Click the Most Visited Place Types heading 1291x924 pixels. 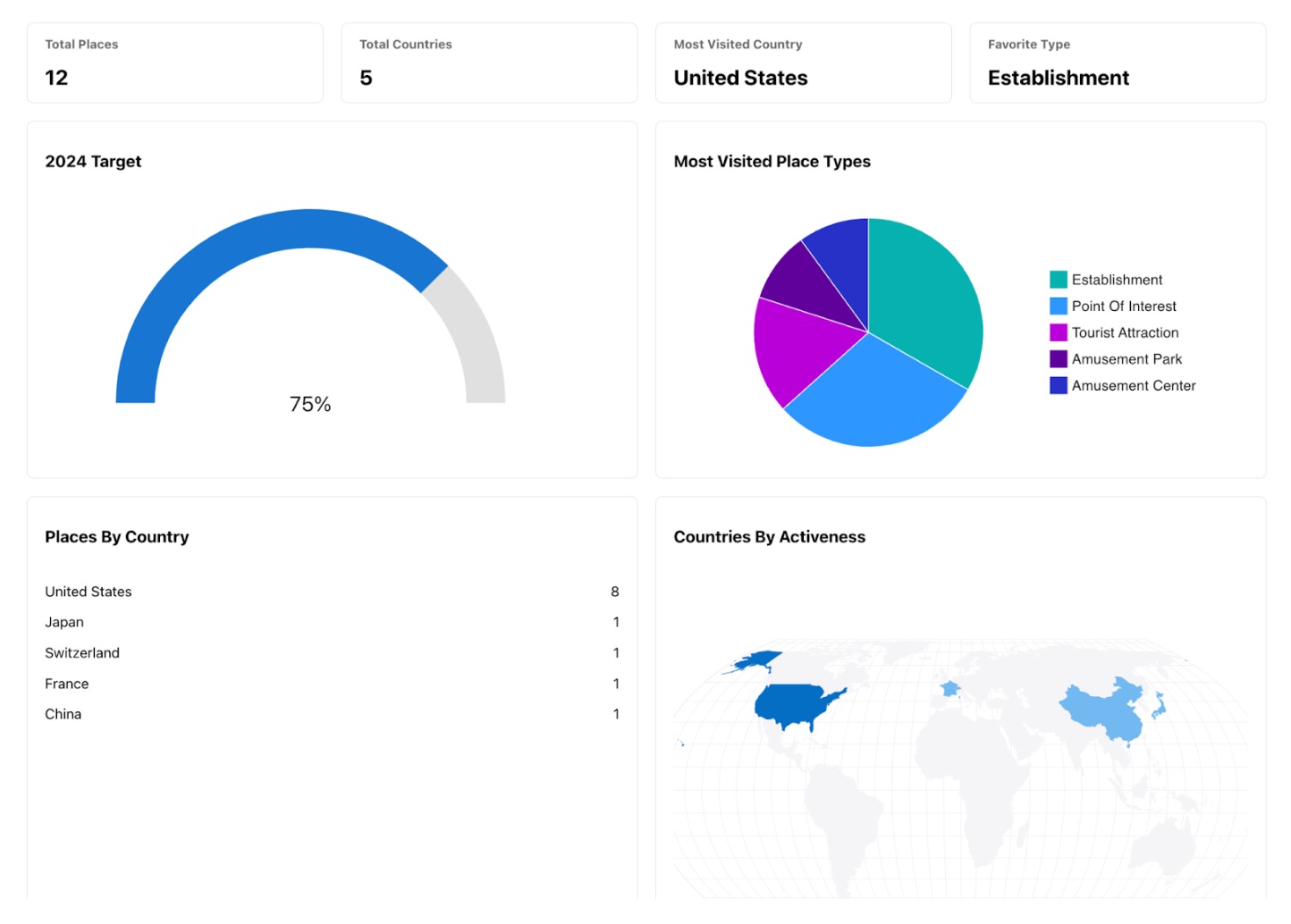772,162
